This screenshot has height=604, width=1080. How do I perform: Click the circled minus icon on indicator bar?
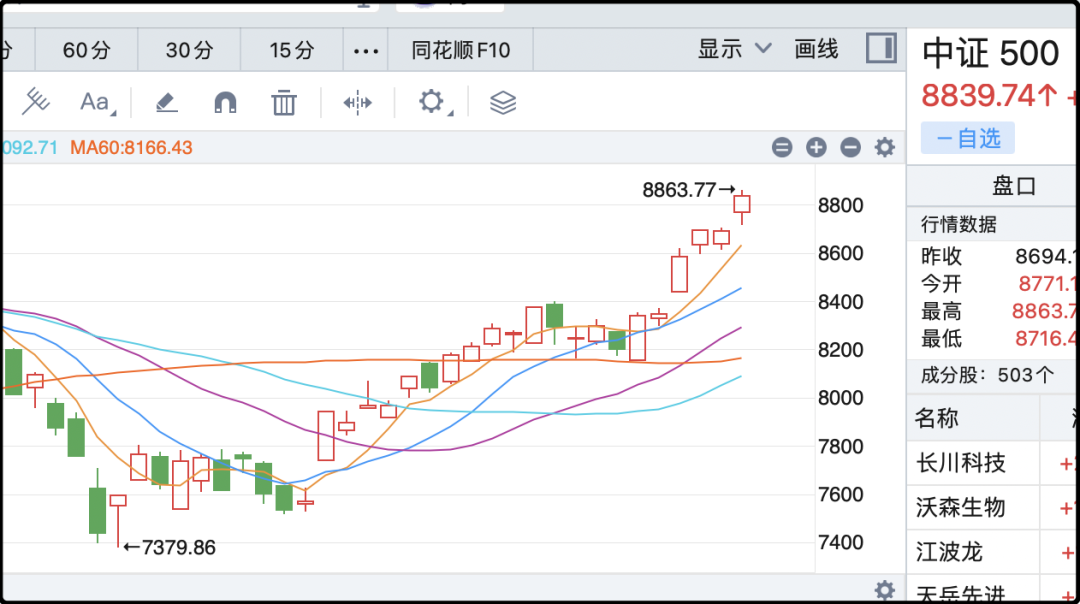coord(851,147)
